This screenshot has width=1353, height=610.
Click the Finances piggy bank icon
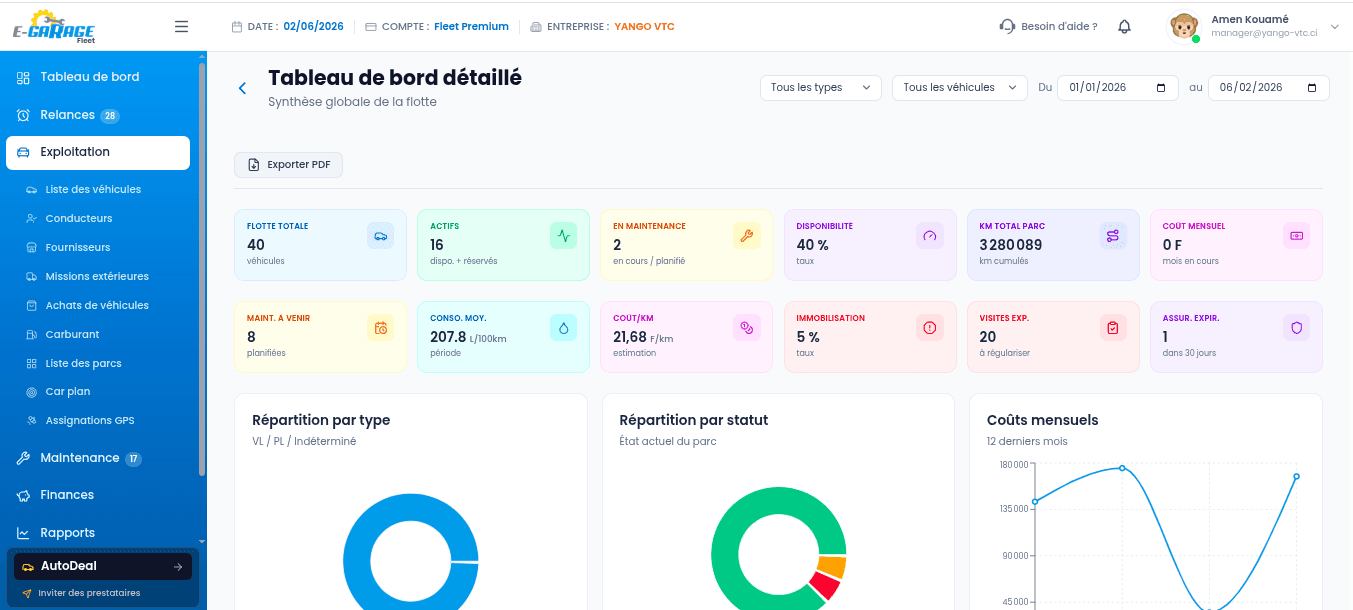pos(23,495)
